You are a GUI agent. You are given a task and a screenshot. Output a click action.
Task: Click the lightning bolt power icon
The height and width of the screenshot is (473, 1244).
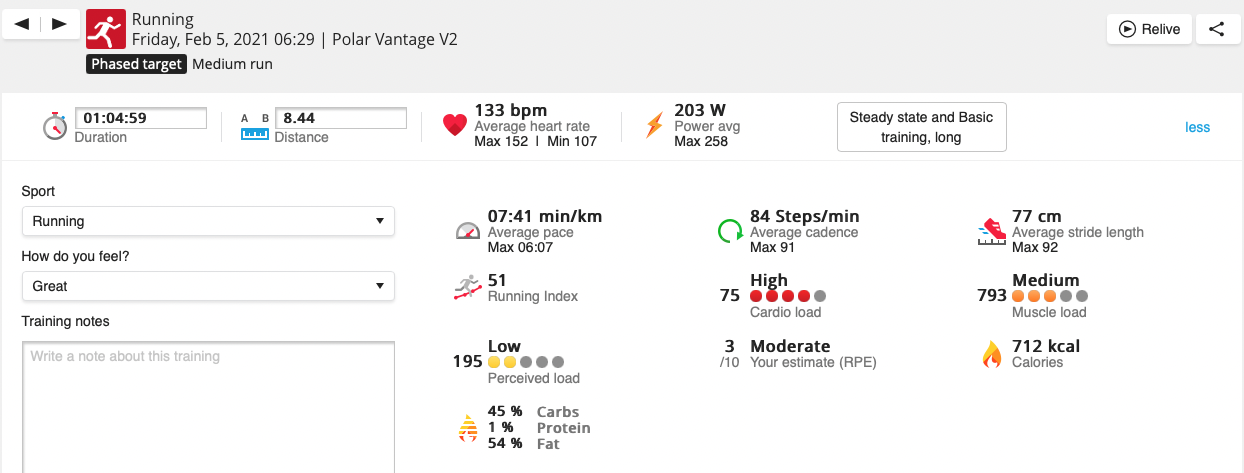pos(654,126)
